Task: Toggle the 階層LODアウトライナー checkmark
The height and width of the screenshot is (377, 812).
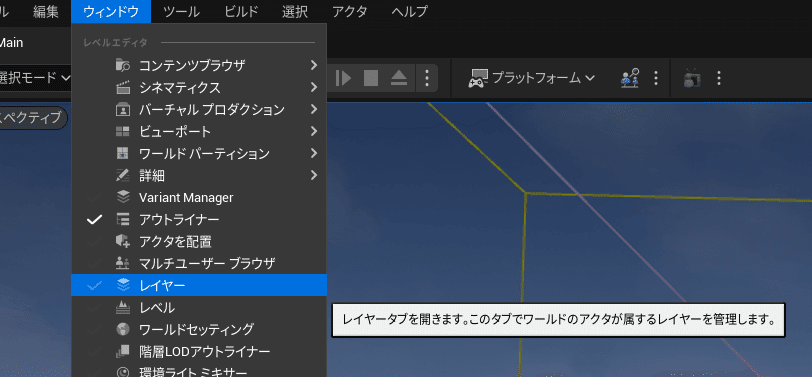Action: [94, 351]
